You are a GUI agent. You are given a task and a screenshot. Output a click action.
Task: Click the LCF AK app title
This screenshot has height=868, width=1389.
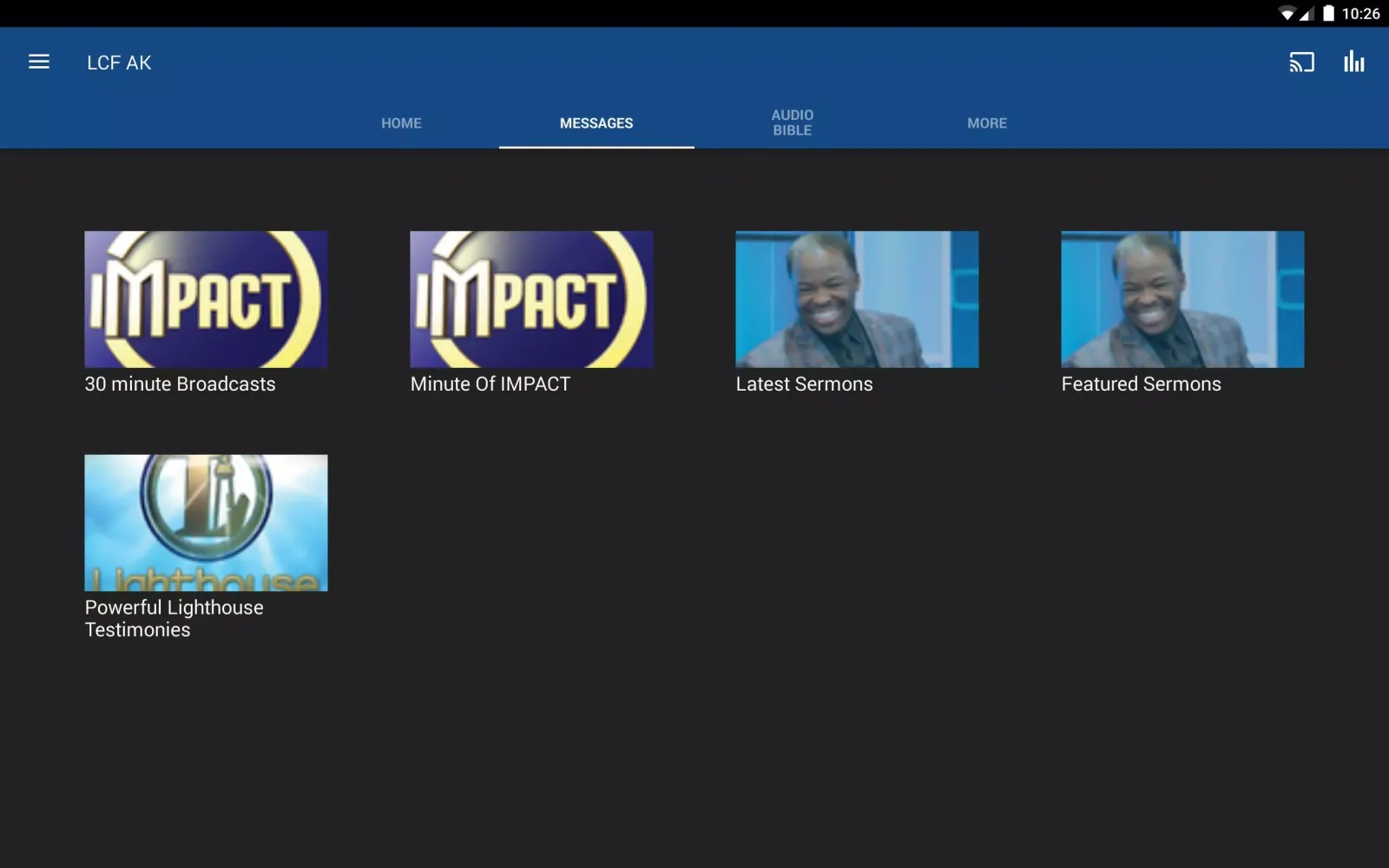(119, 62)
